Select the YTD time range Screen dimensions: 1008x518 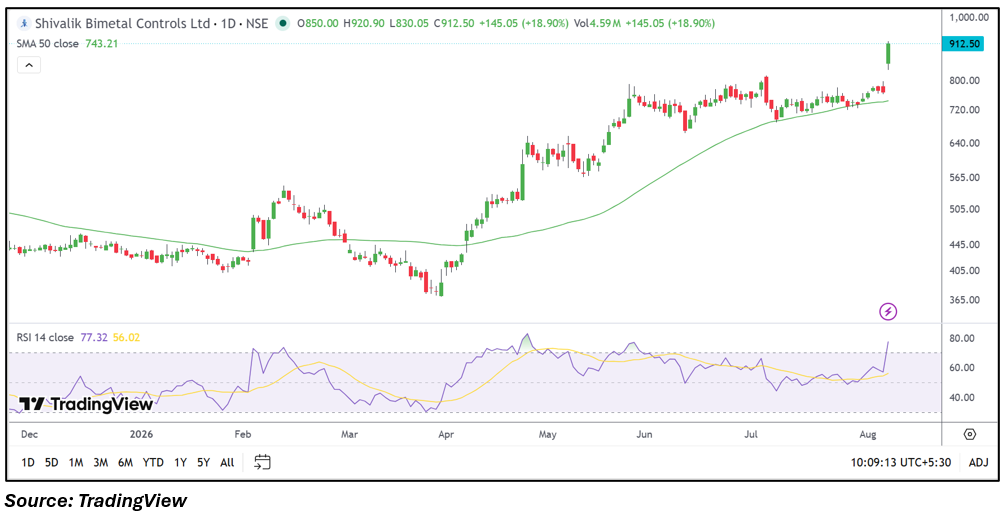point(153,463)
